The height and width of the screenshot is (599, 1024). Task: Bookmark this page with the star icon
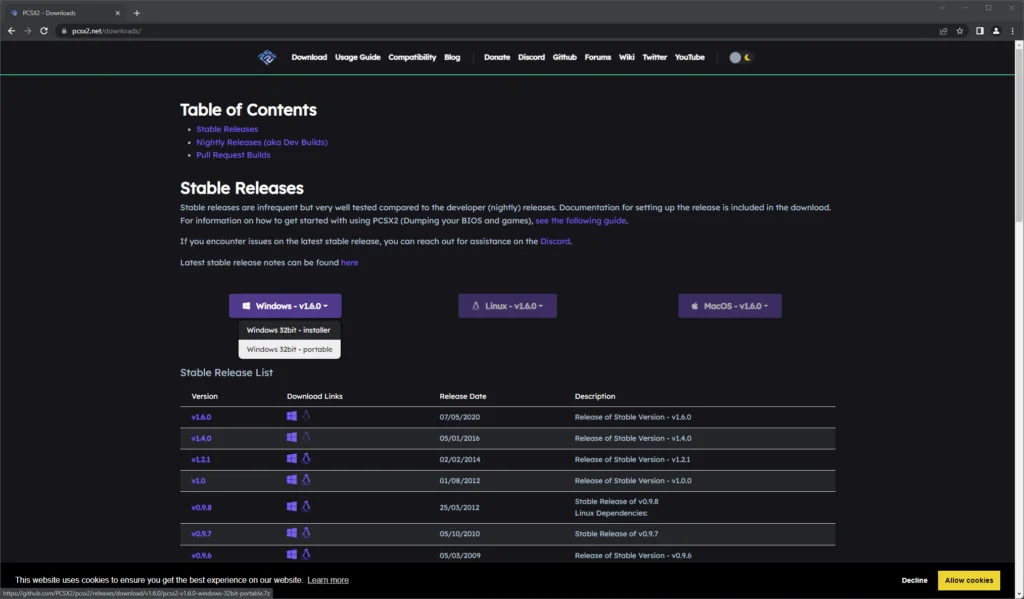point(959,31)
